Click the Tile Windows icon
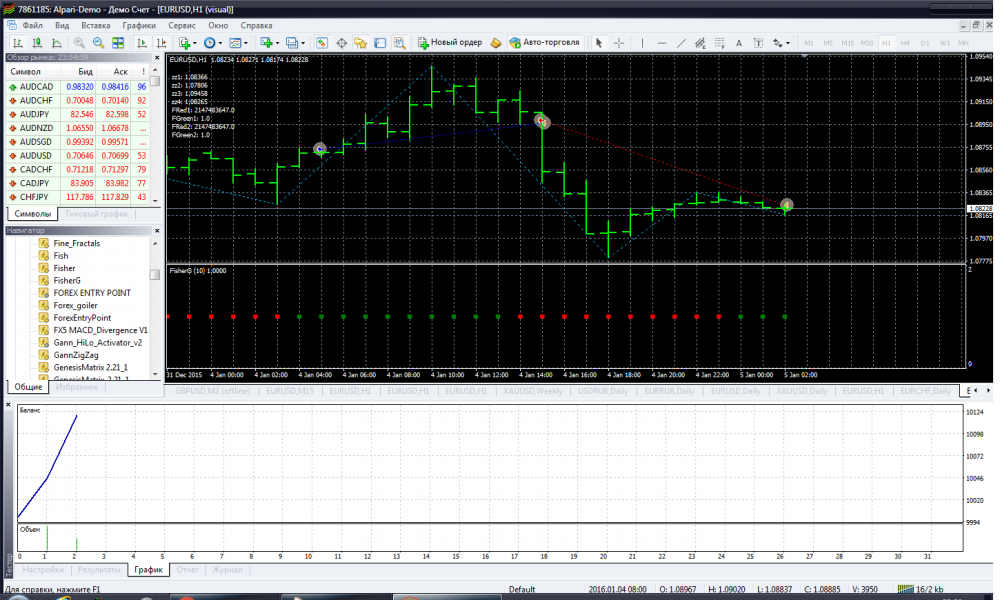 click(x=119, y=43)
